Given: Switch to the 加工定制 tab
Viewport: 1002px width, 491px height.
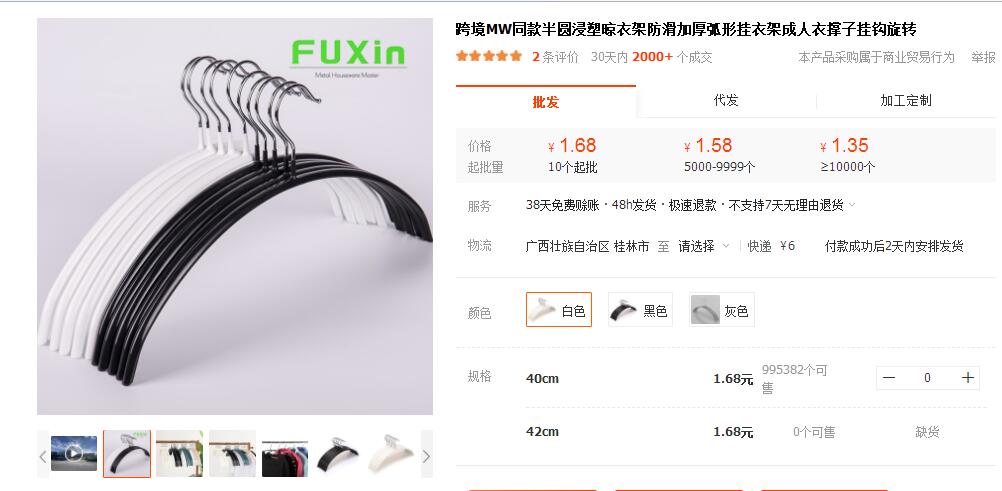Looking at the screenshot, I should pyautogui.click(x=906, y=100).
